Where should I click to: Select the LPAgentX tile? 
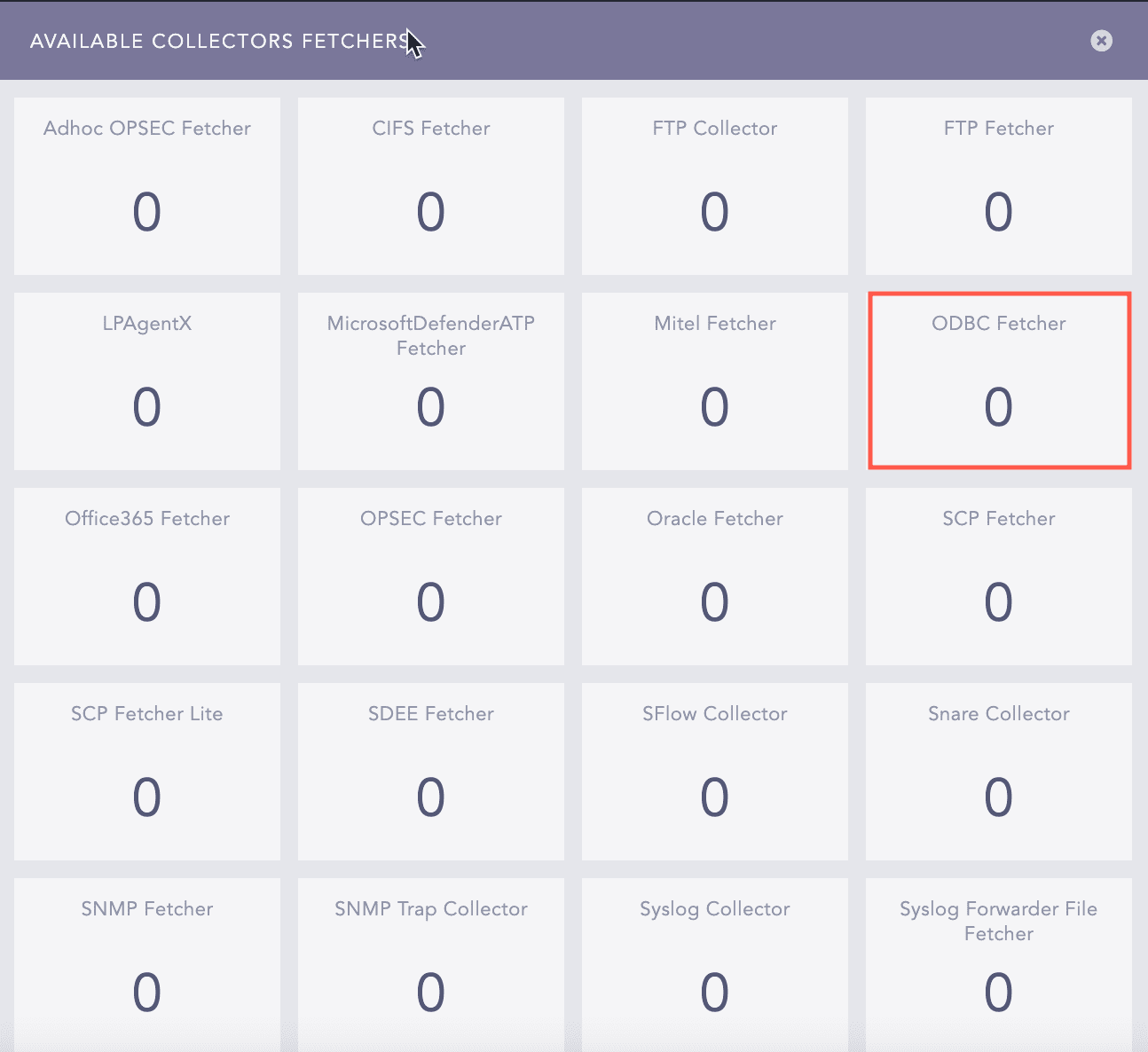pos(147,381)
